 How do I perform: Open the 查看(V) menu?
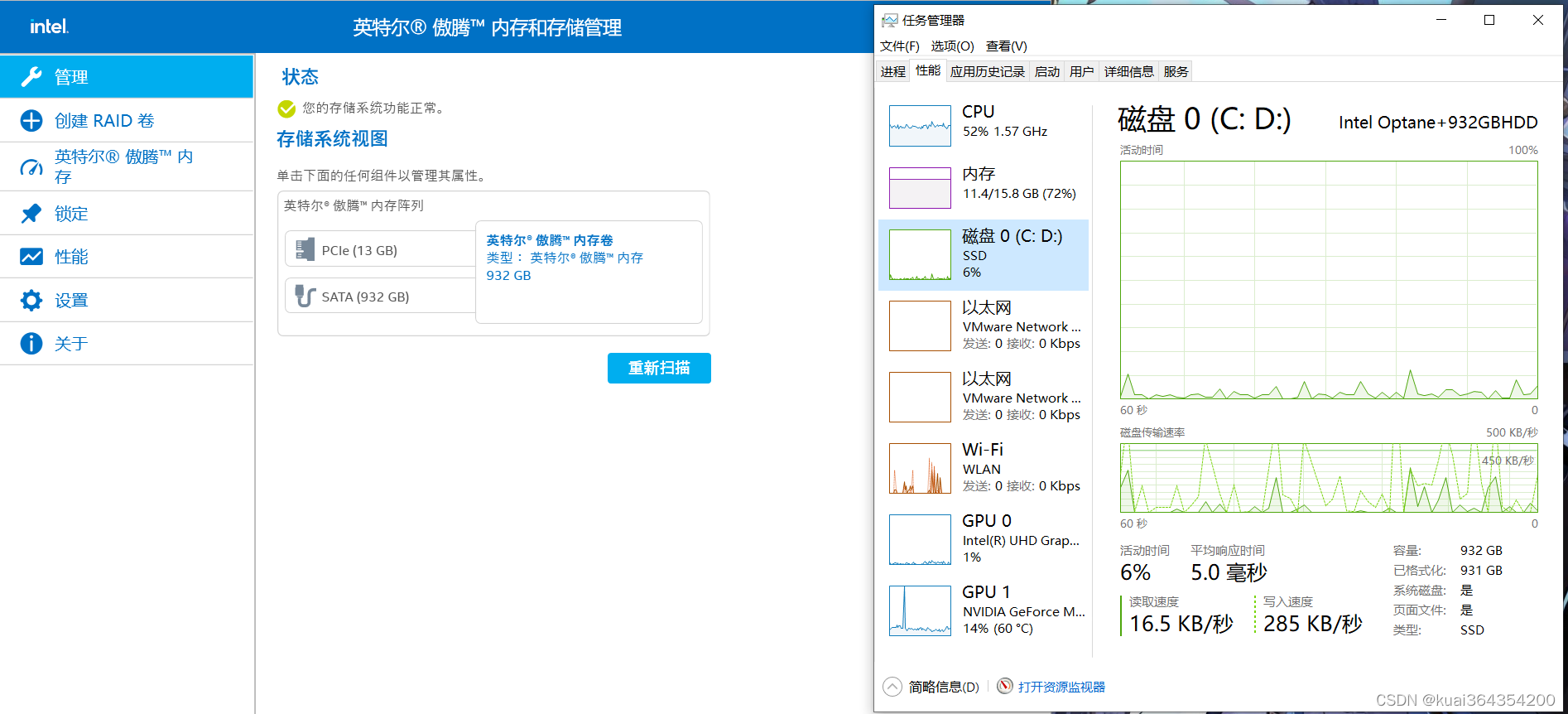(x=1007, y=46)
